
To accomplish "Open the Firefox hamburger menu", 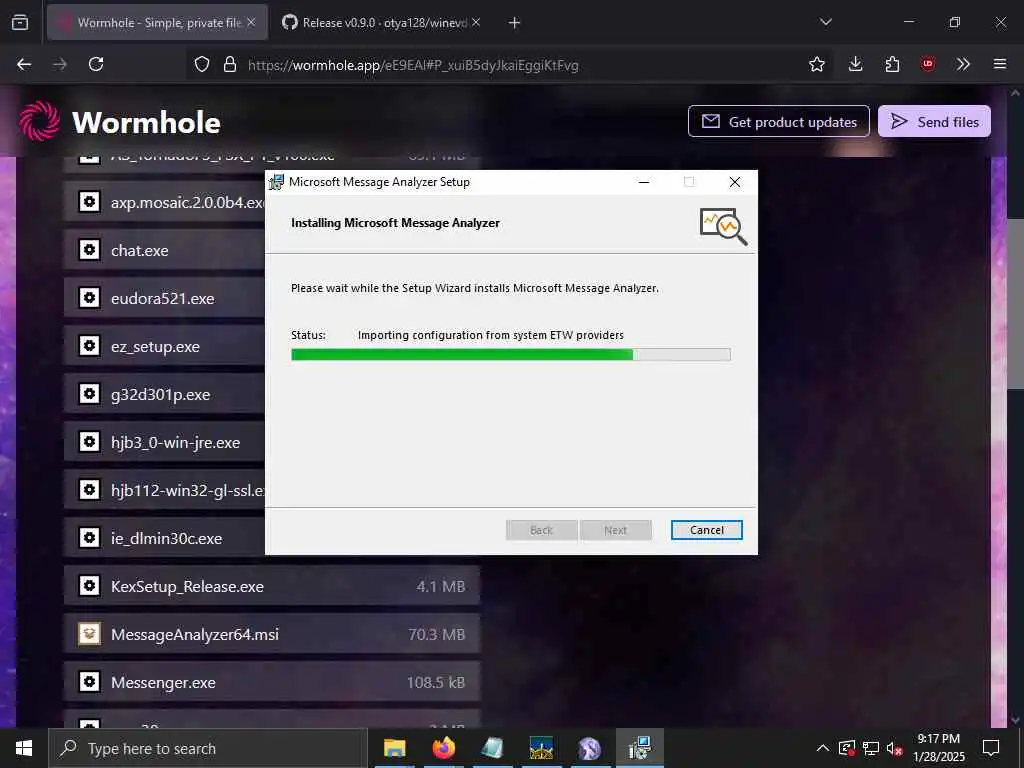I will point(1000,64).
